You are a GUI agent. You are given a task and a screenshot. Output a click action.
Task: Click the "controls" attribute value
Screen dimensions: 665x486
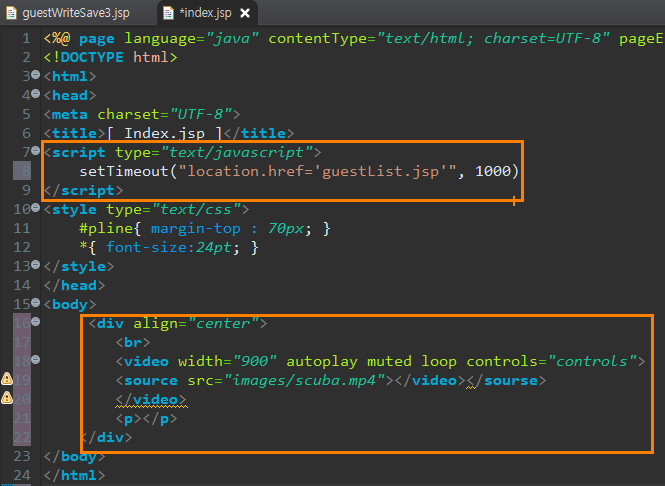(592, 361)
